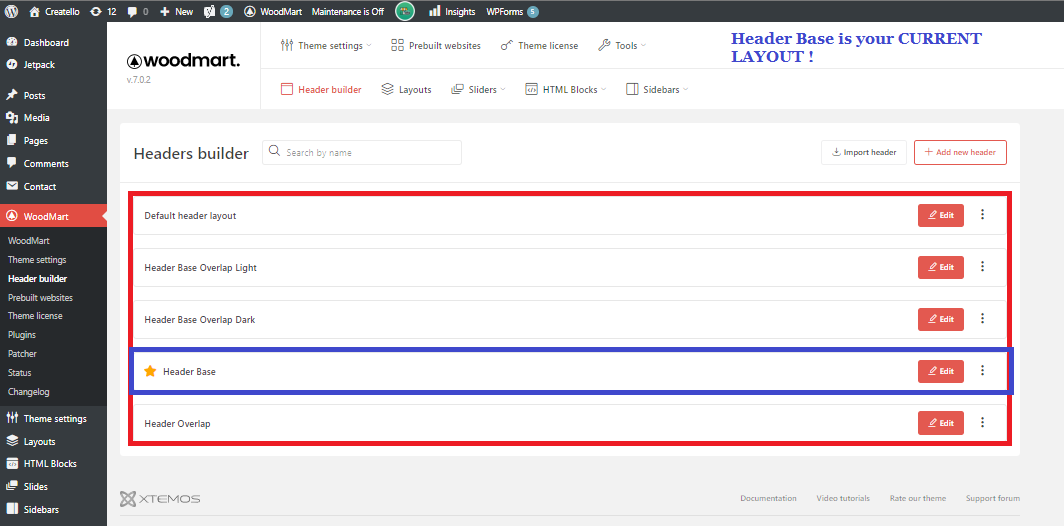Open options menu for Header Base Overlap Light
This screenshot has width=1064, height=526.
pyautogui.click(x=982, y=266)
